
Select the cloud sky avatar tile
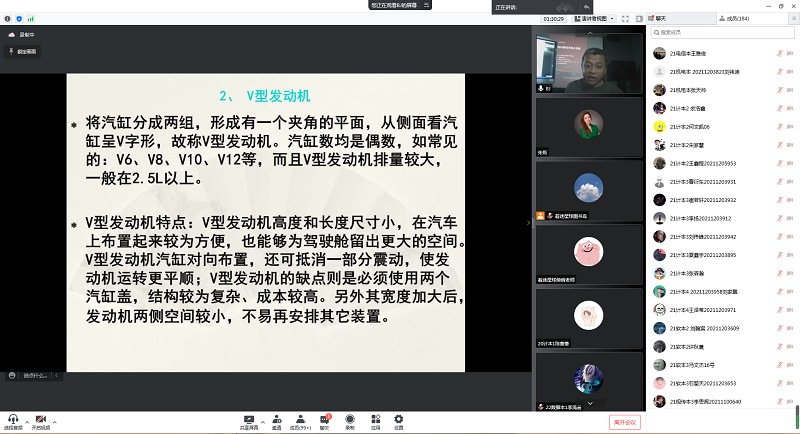point(589,191)
